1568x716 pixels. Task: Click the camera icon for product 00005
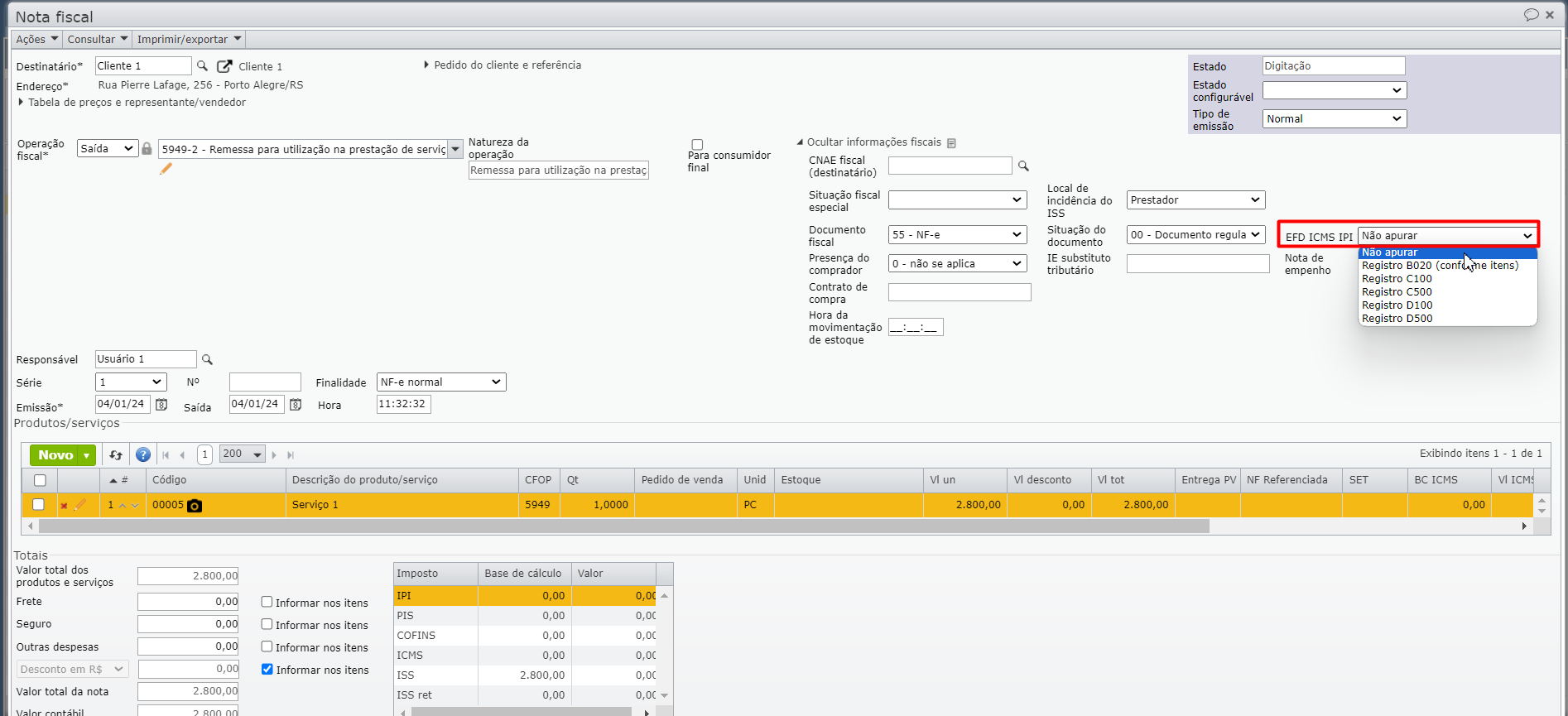195,506
